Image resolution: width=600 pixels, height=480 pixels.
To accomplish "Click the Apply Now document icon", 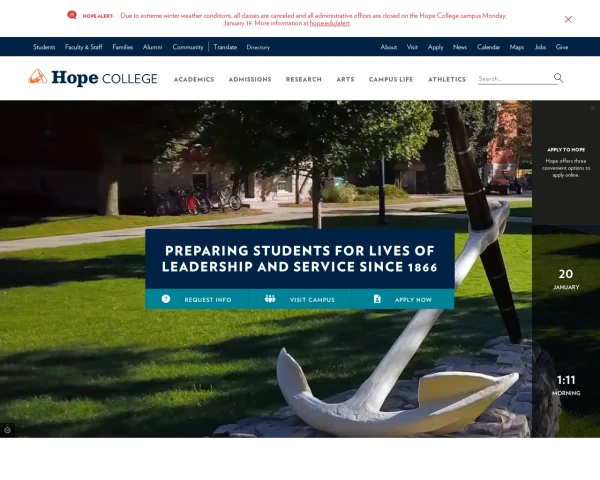I will coord(377,299).
